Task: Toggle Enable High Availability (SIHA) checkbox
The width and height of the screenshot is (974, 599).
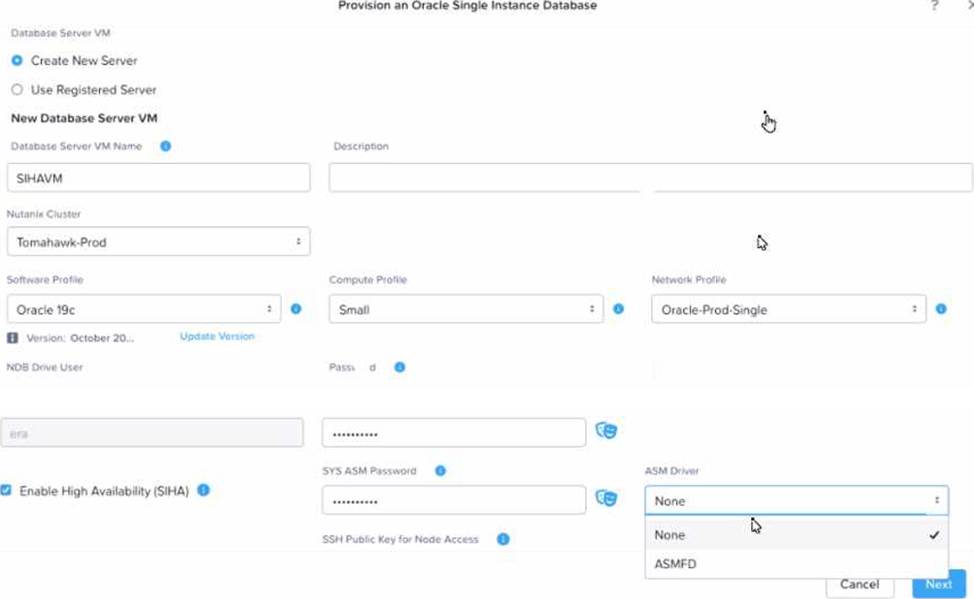Action: click(6, 490)
